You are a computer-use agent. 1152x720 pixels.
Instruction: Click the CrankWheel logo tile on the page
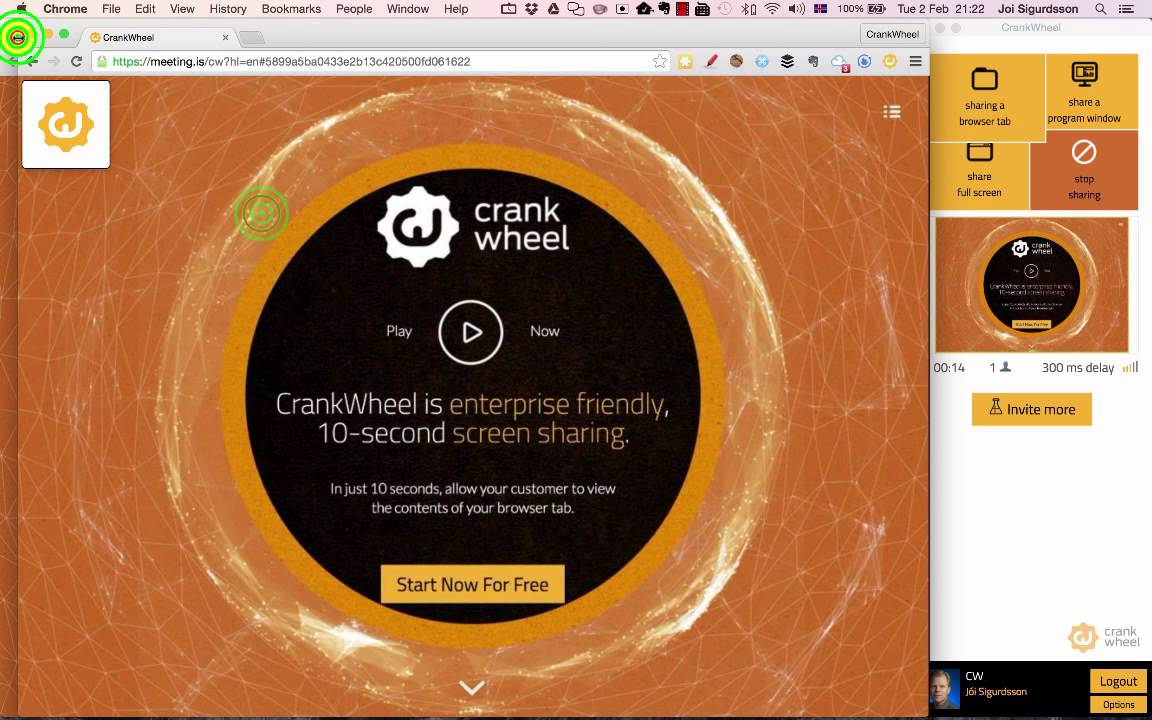(66, 124)
